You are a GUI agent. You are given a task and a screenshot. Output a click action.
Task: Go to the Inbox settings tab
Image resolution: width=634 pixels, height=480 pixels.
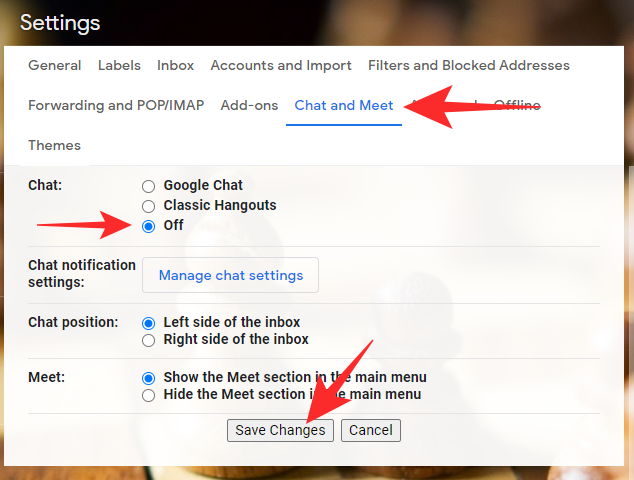[175, 66]
